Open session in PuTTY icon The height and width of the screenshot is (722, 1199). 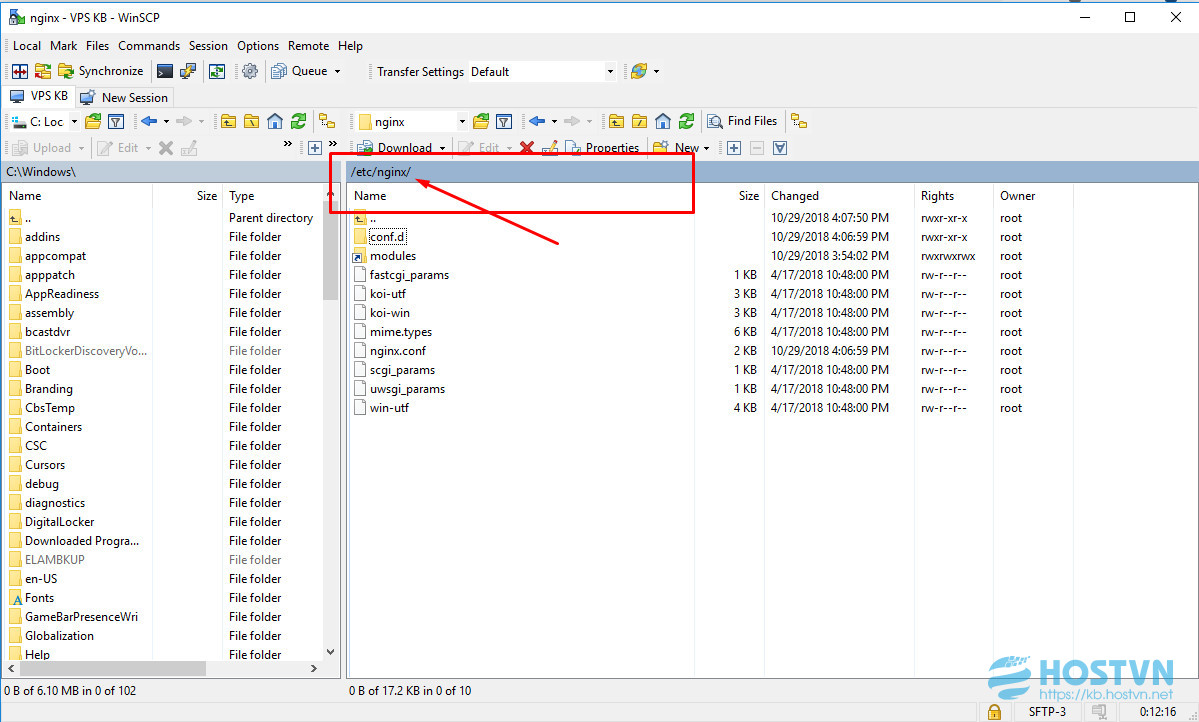(x=187, y=71)
